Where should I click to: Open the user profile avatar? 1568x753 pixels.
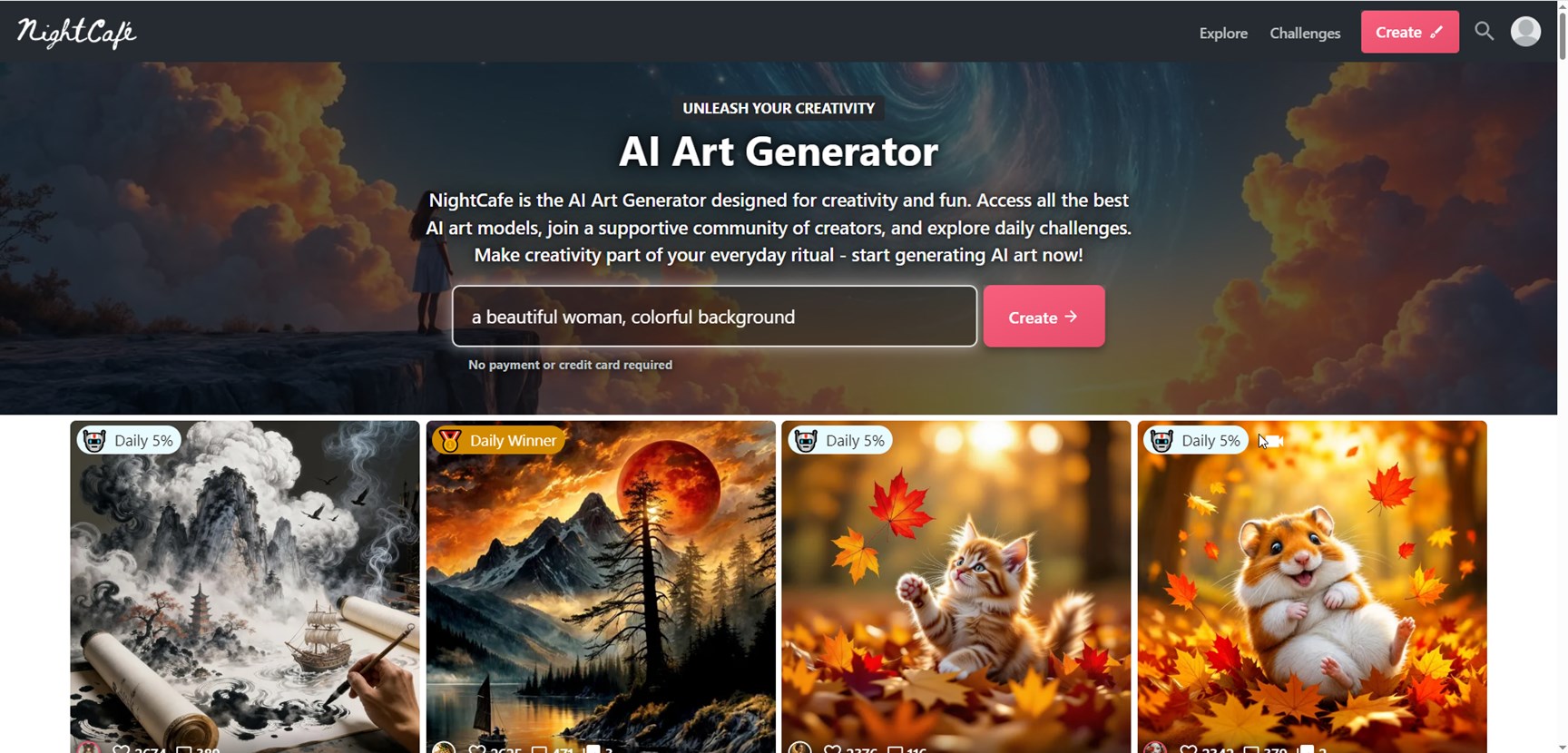tap(1525, 32)
